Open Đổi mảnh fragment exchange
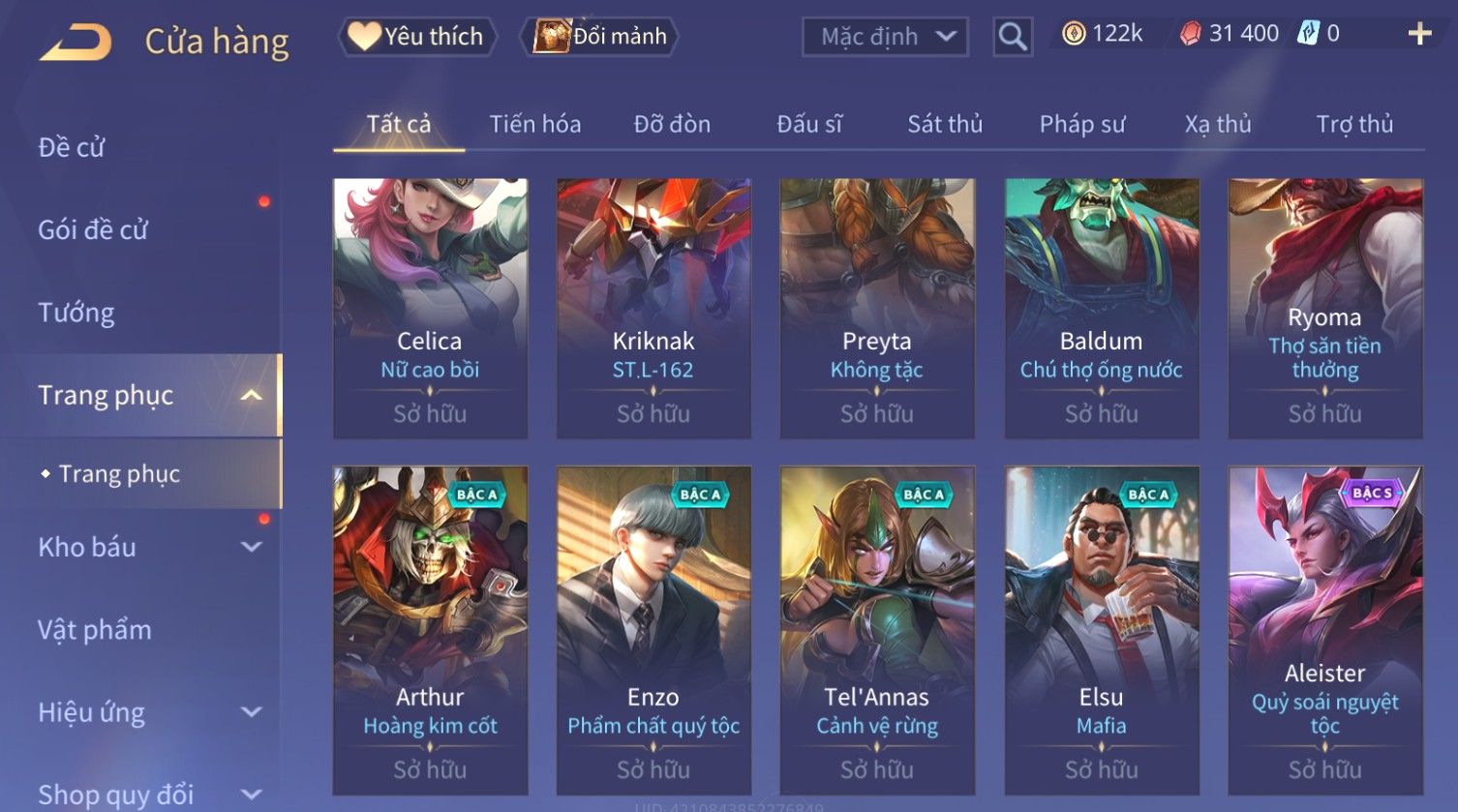The height and width of the screenshot is (812, 1458). coord(600,37)
